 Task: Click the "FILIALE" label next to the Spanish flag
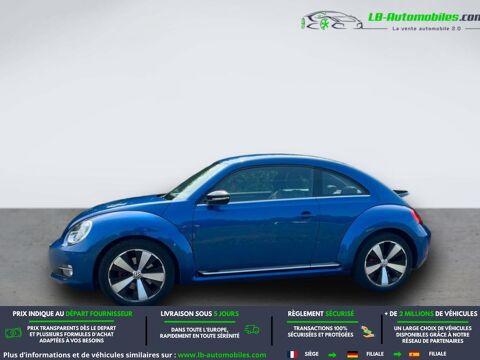437,354
